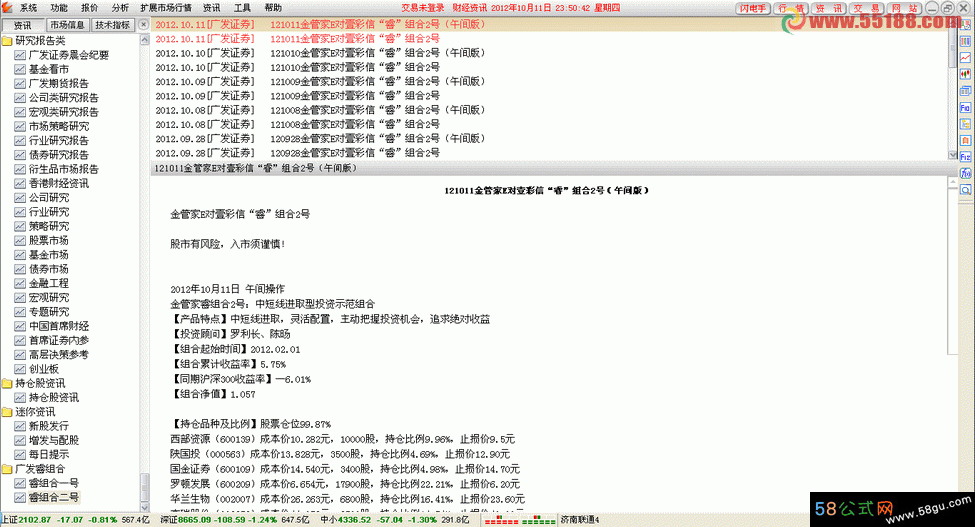Image resolution: width=975 pixels, height=527 pixels.
Task: Open the 功能 menu
Action: pyautogui.click(x=59, y=7)
